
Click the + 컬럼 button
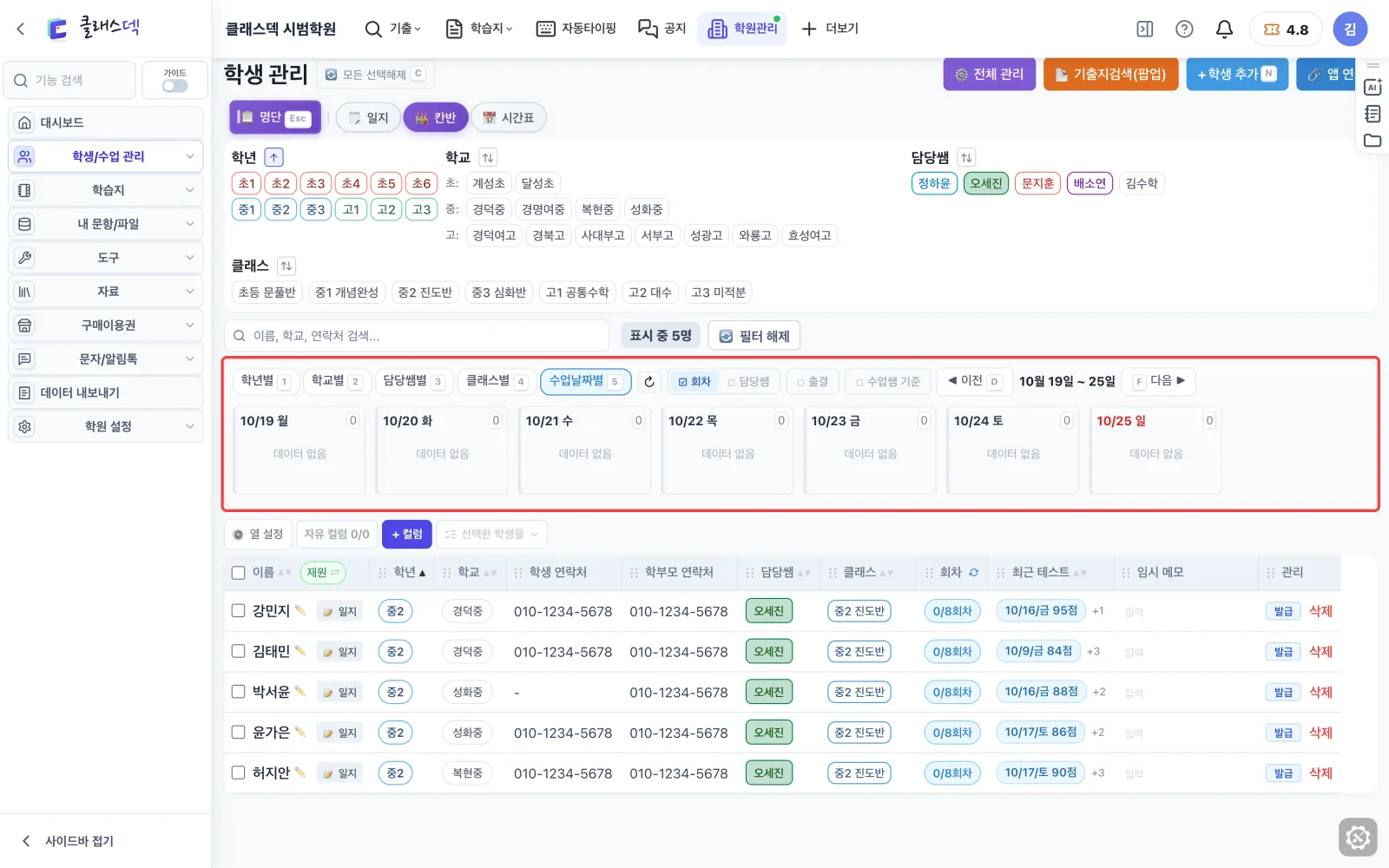(406, 535)
